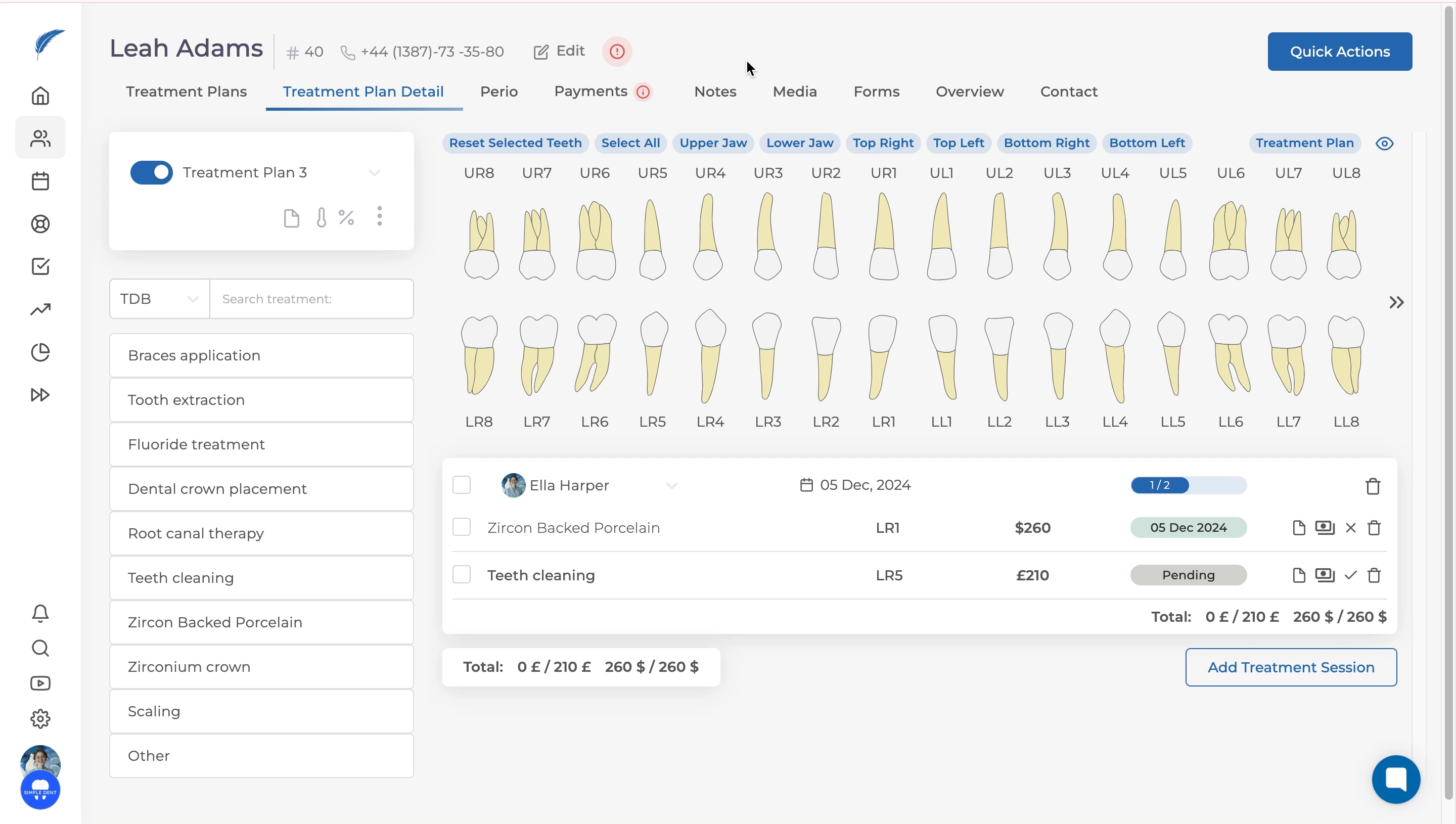Open payment icon for Zircon Backed Porcelain
This screenshot has width=1456, height=824.
(x=1325, y=528)
